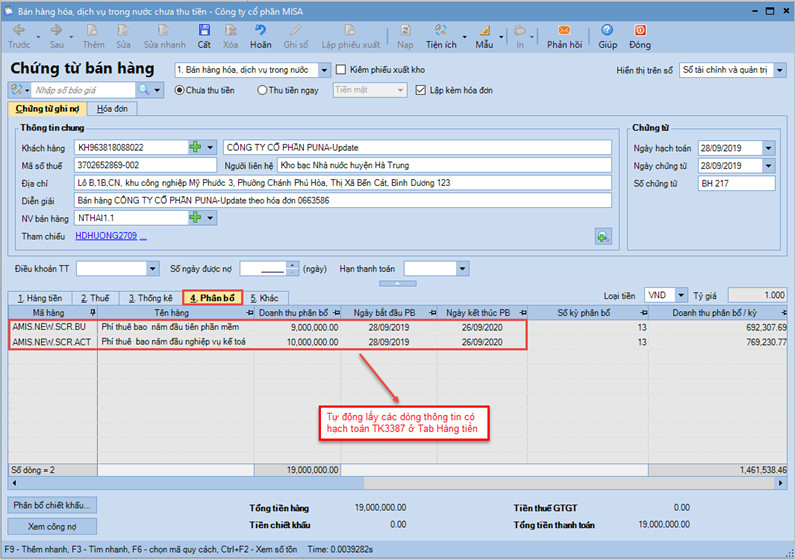This screenshot has height=559, width=795.
Task: Open Tiện ích dropdown arrow
Action: click(x=464, y=37)
